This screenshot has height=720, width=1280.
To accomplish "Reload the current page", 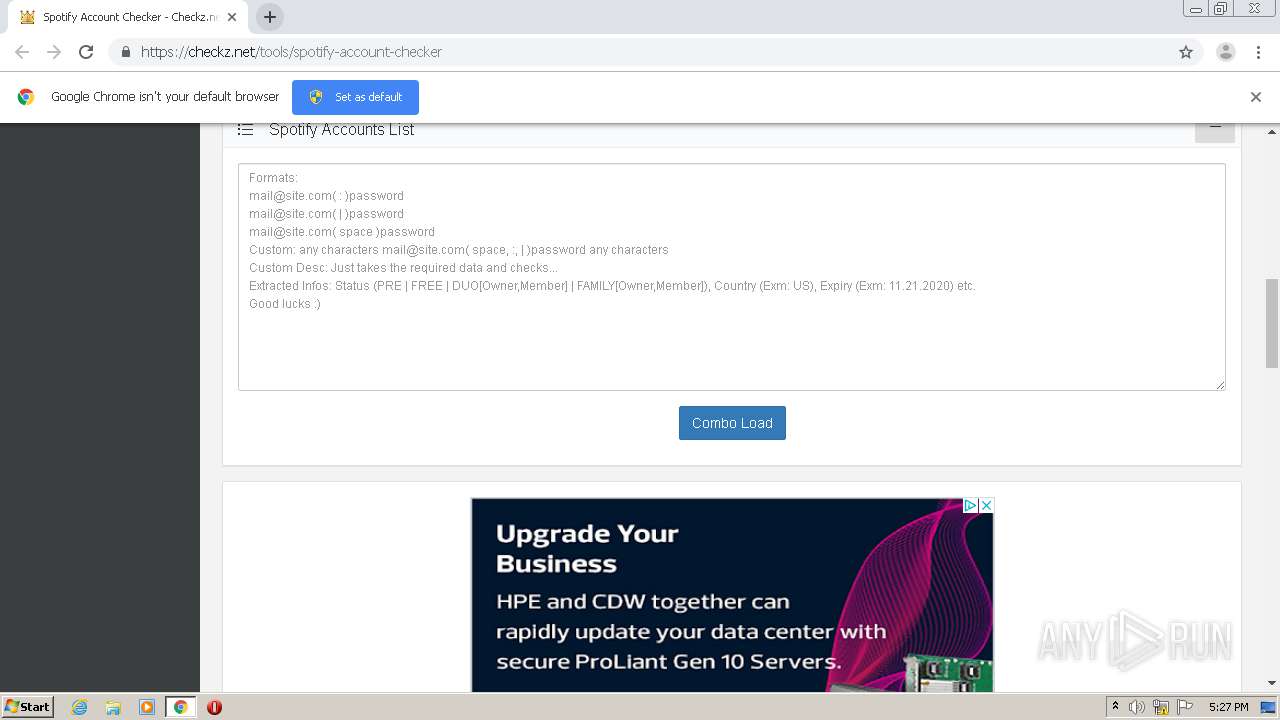I will click(x=86, y=52).
